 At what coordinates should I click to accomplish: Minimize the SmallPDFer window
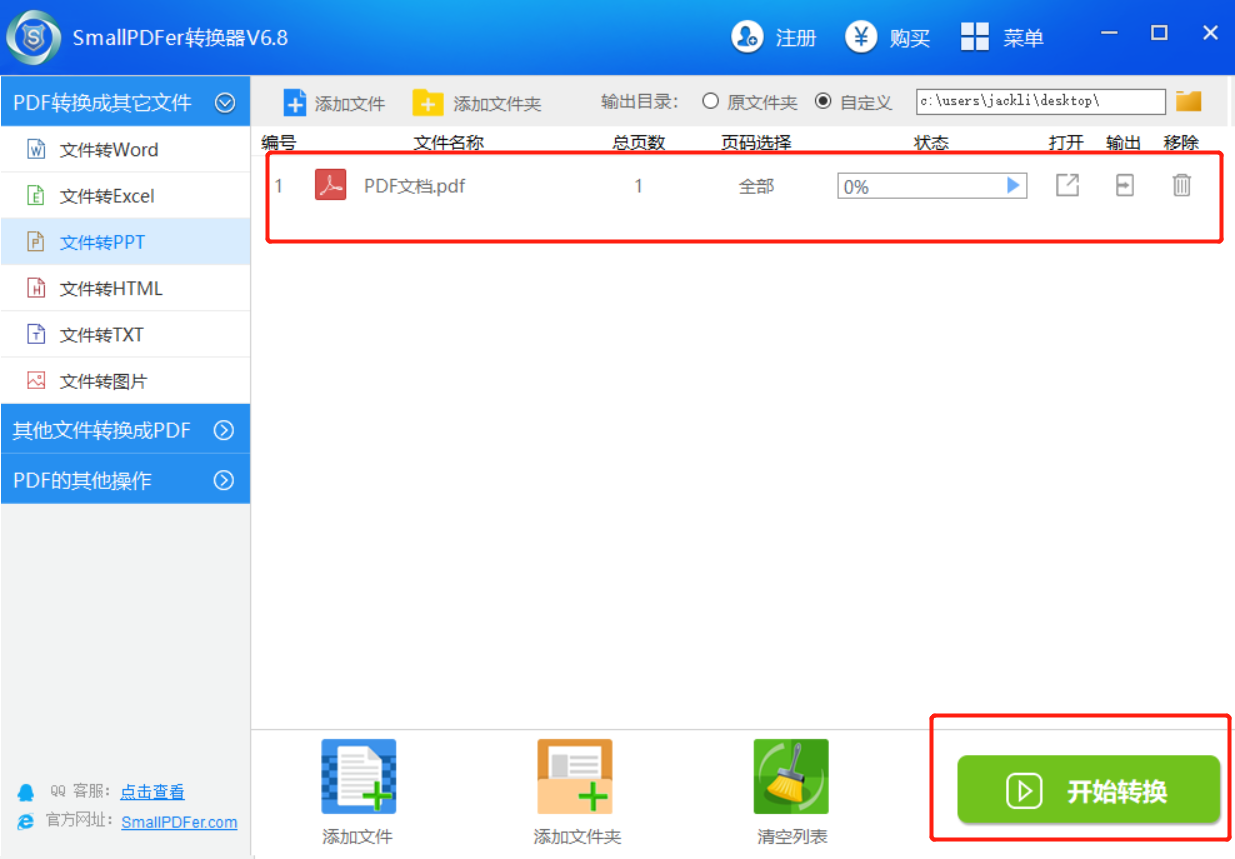coord(1109,33)
